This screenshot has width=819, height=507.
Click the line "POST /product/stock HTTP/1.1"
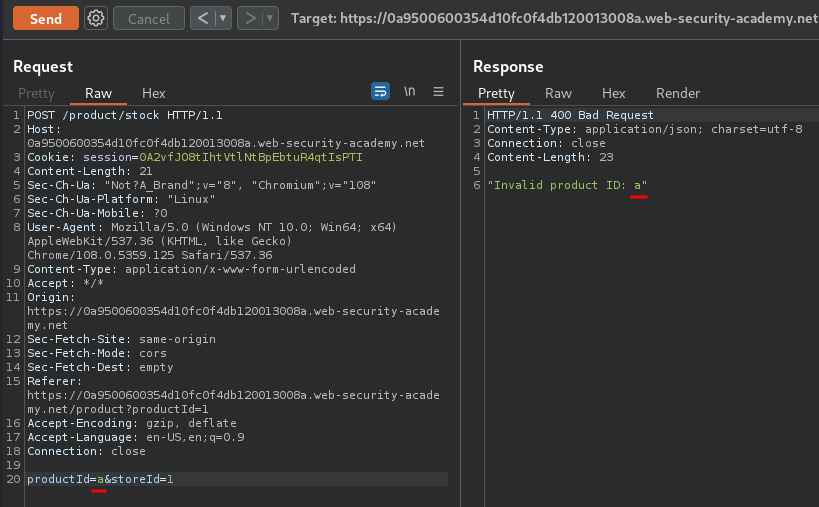coord(125,115)
